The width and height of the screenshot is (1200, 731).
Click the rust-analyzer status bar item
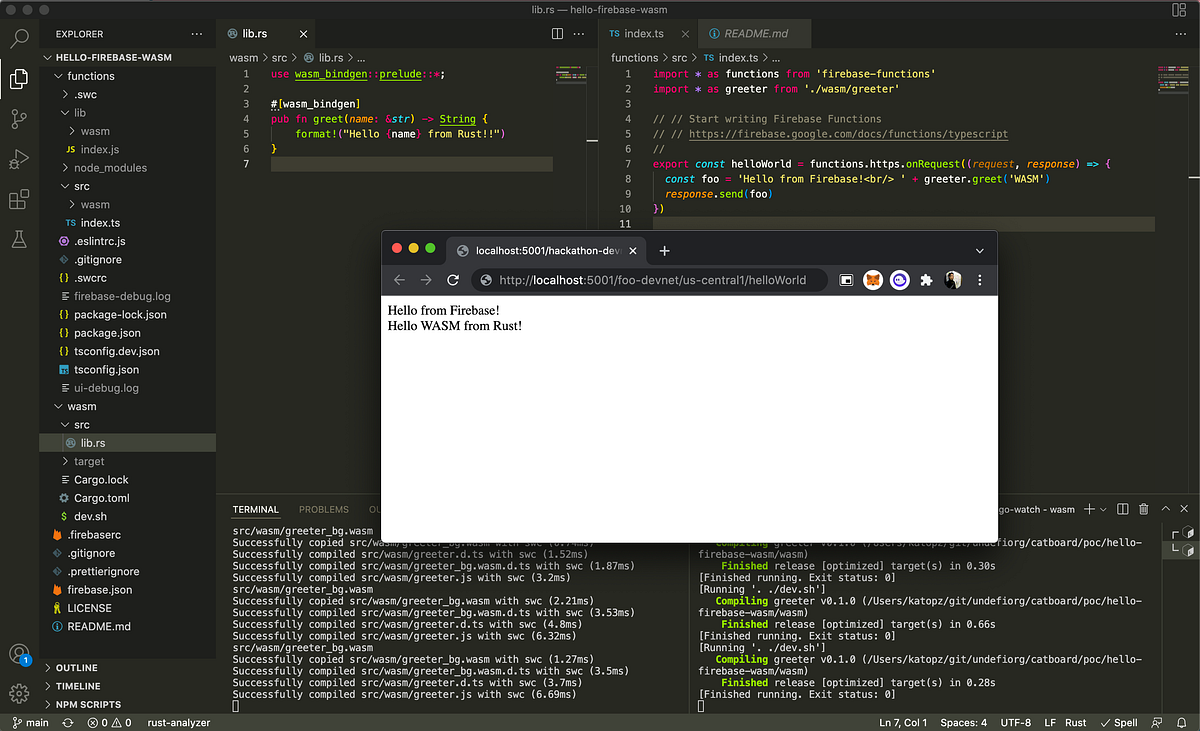click(x=177, y=722)
